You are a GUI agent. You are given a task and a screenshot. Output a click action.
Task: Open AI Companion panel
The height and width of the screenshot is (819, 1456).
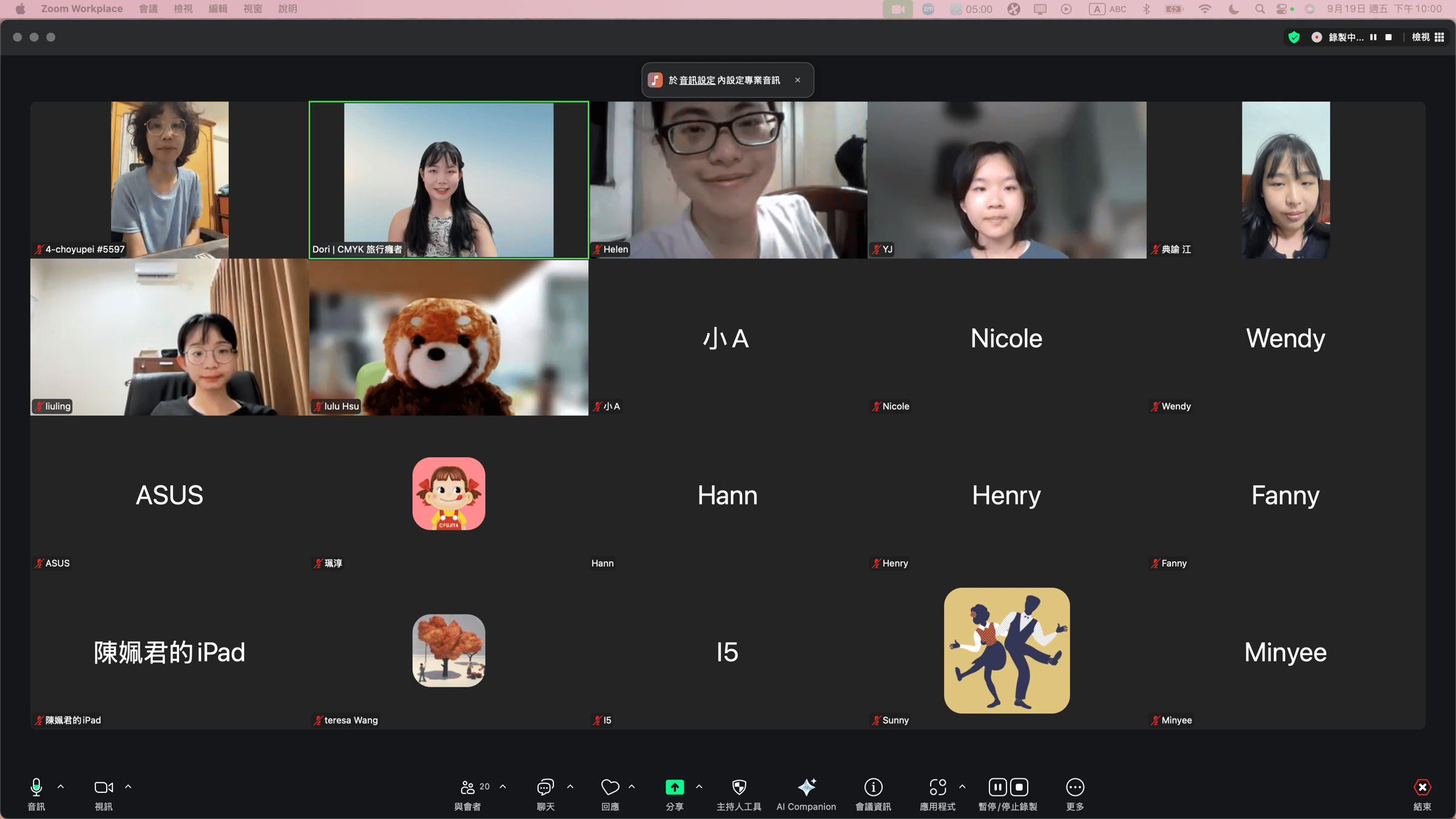coord(806,787)
